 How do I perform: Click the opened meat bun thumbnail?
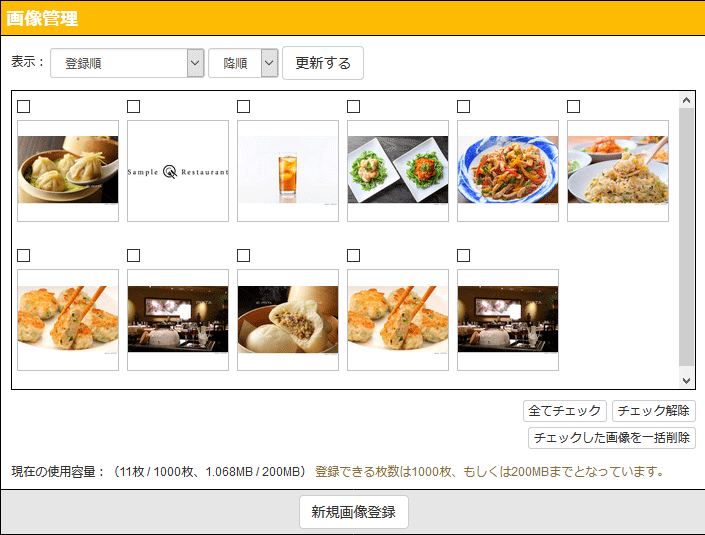pyautogui.click(x=288, y=320)
